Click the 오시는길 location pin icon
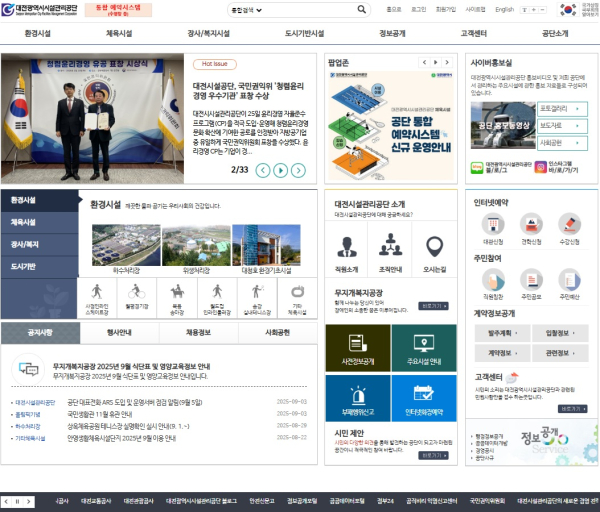Viewport: 600px width, 512px height. pyautogui.click(x=435, y=247)
